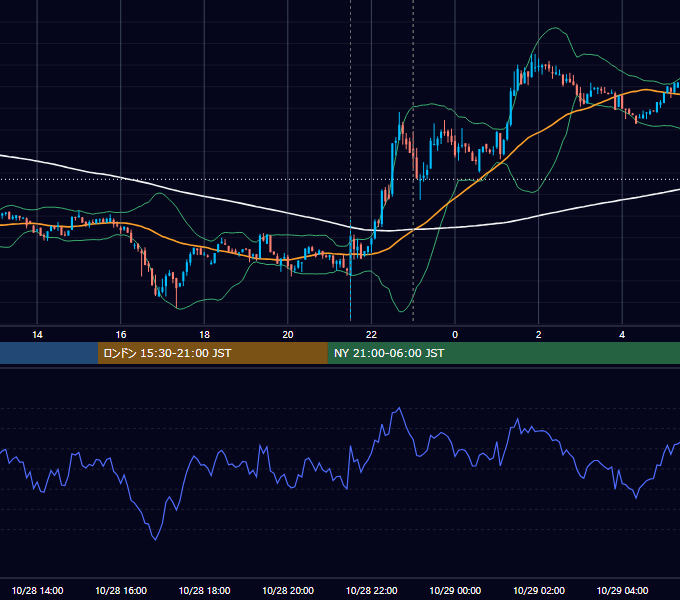Click hour label 22 on chart axis
This screenshot has width=680, height=600.
(x=371, y=335)
